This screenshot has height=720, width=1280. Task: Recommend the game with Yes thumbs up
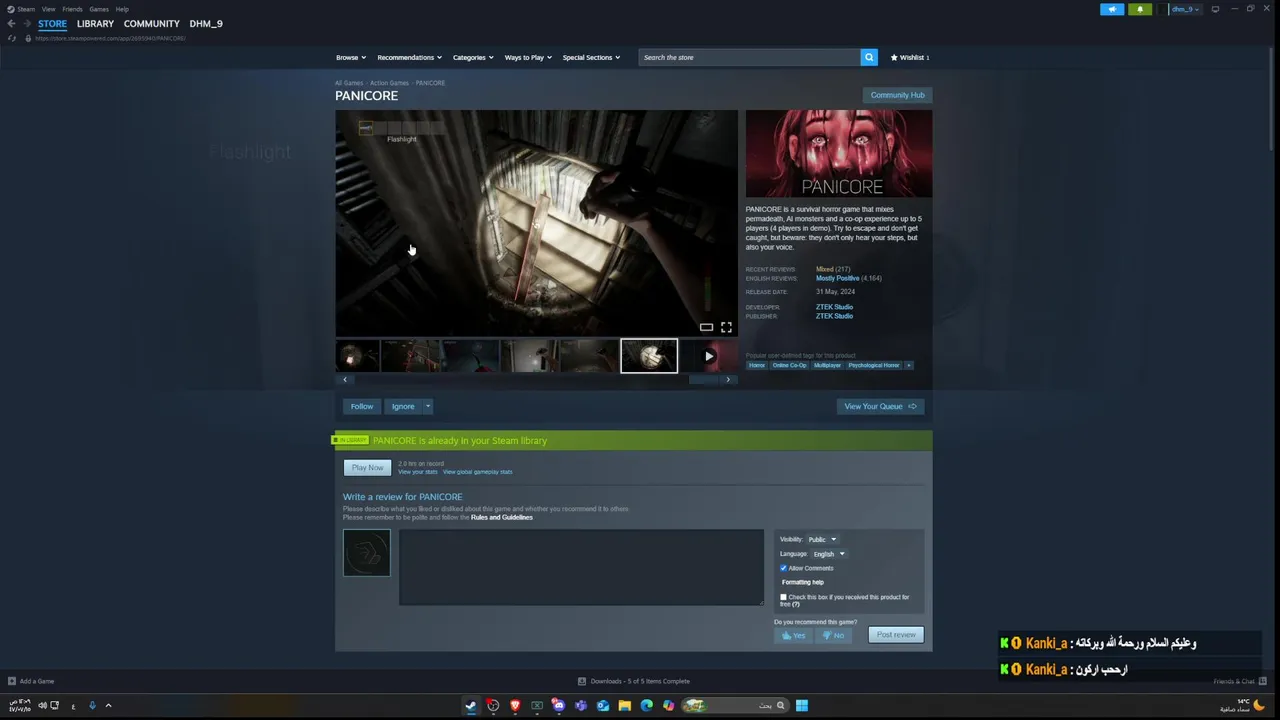(x=793, y=635)
